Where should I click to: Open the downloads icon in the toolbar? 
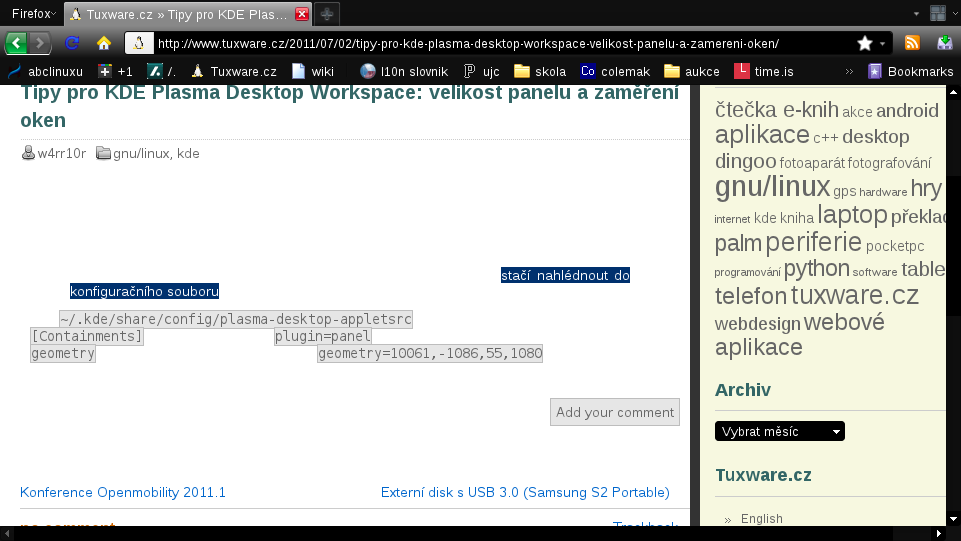coord(944,43)
